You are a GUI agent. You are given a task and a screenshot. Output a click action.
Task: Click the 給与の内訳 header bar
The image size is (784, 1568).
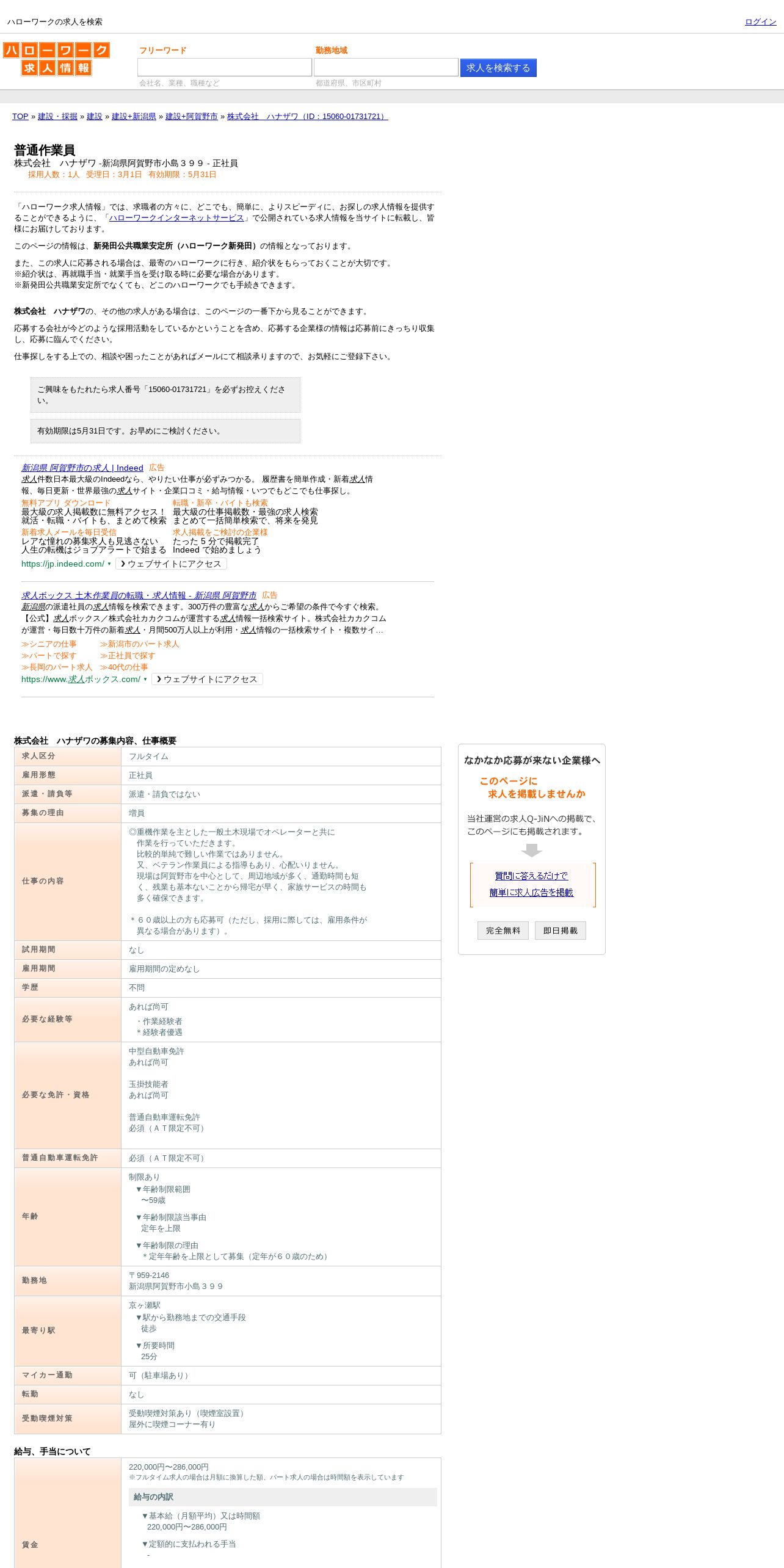point(283,1497)
